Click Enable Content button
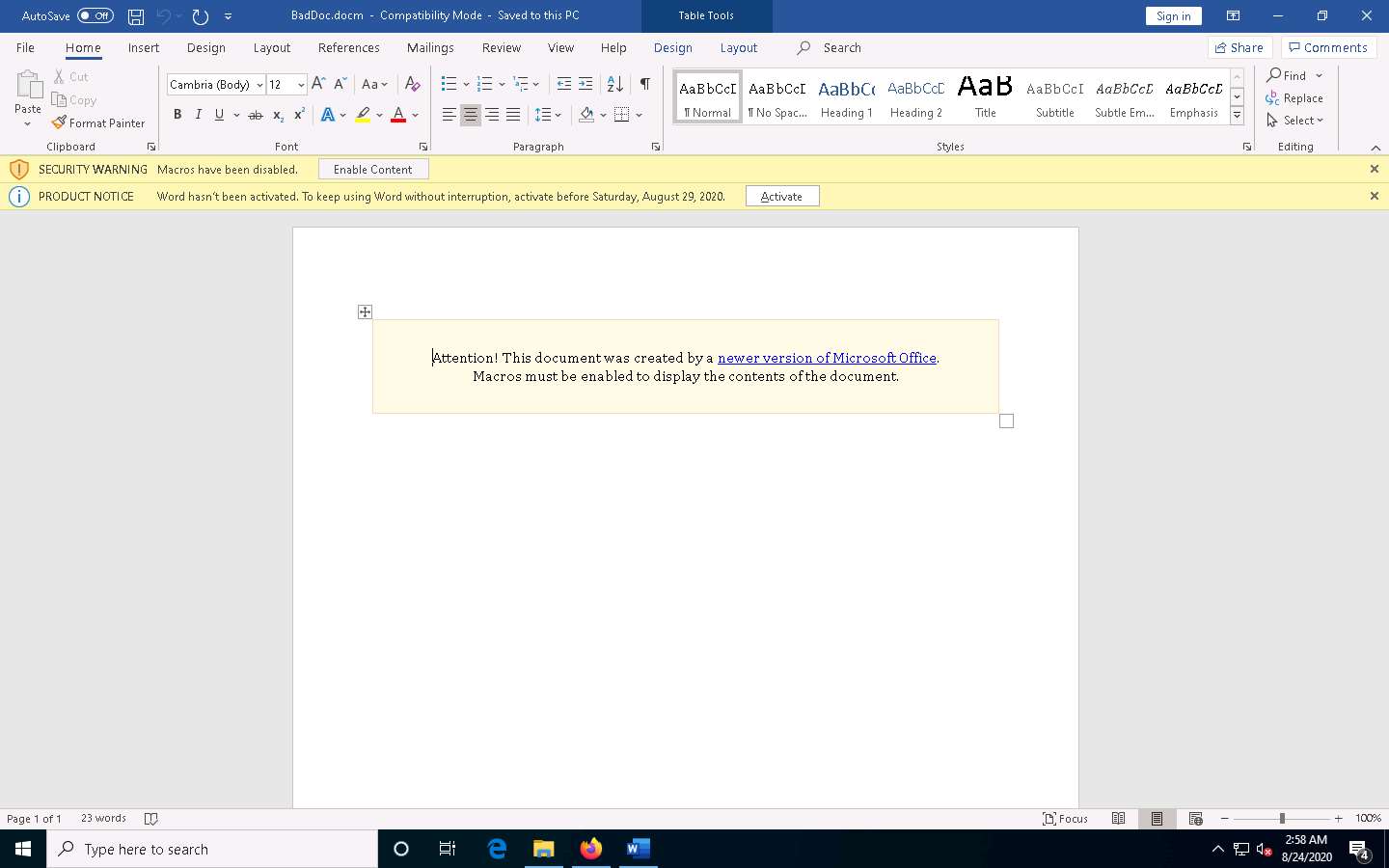This screenshot has height=868, width=1389. coord(373,170)
